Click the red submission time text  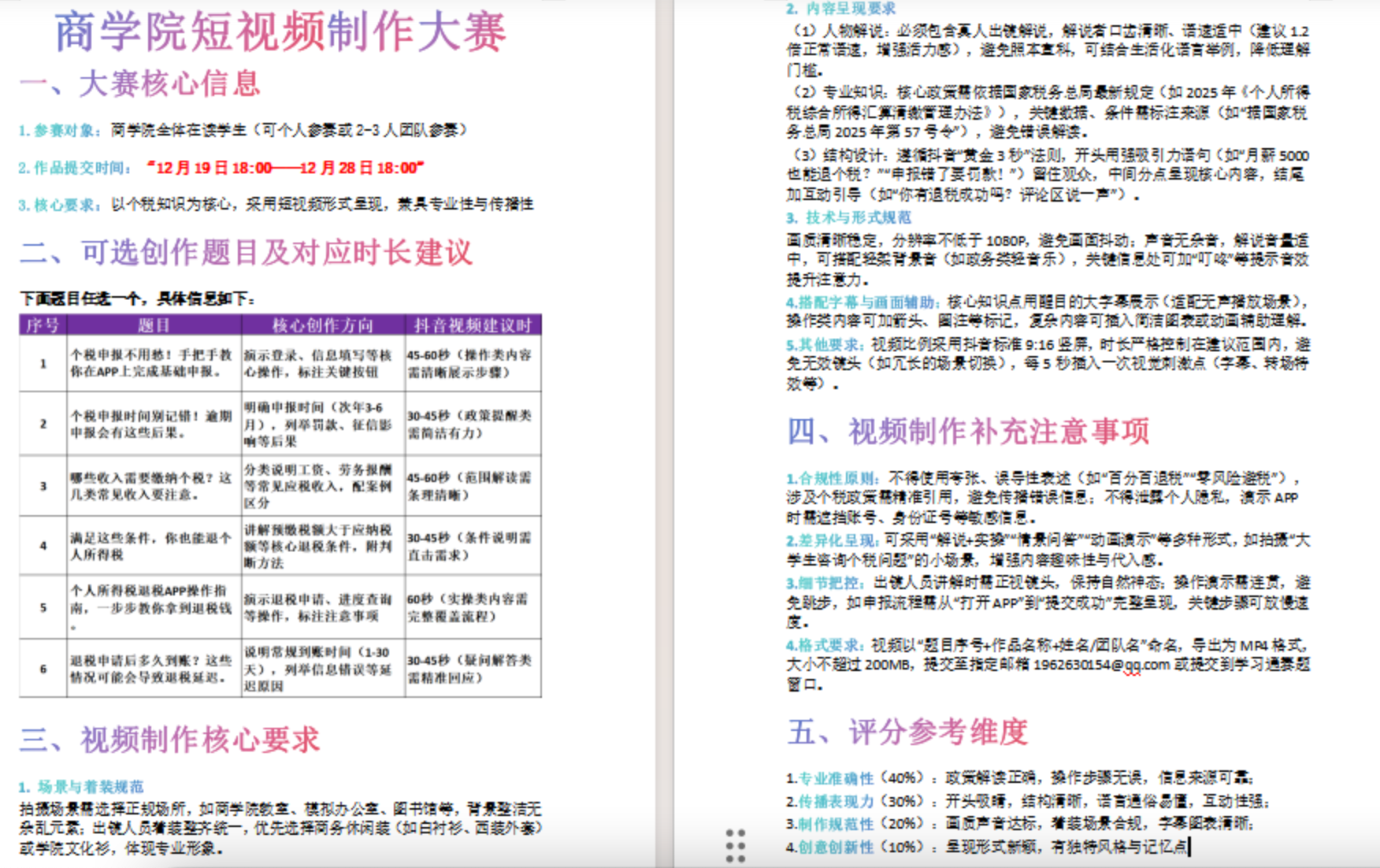285,168
